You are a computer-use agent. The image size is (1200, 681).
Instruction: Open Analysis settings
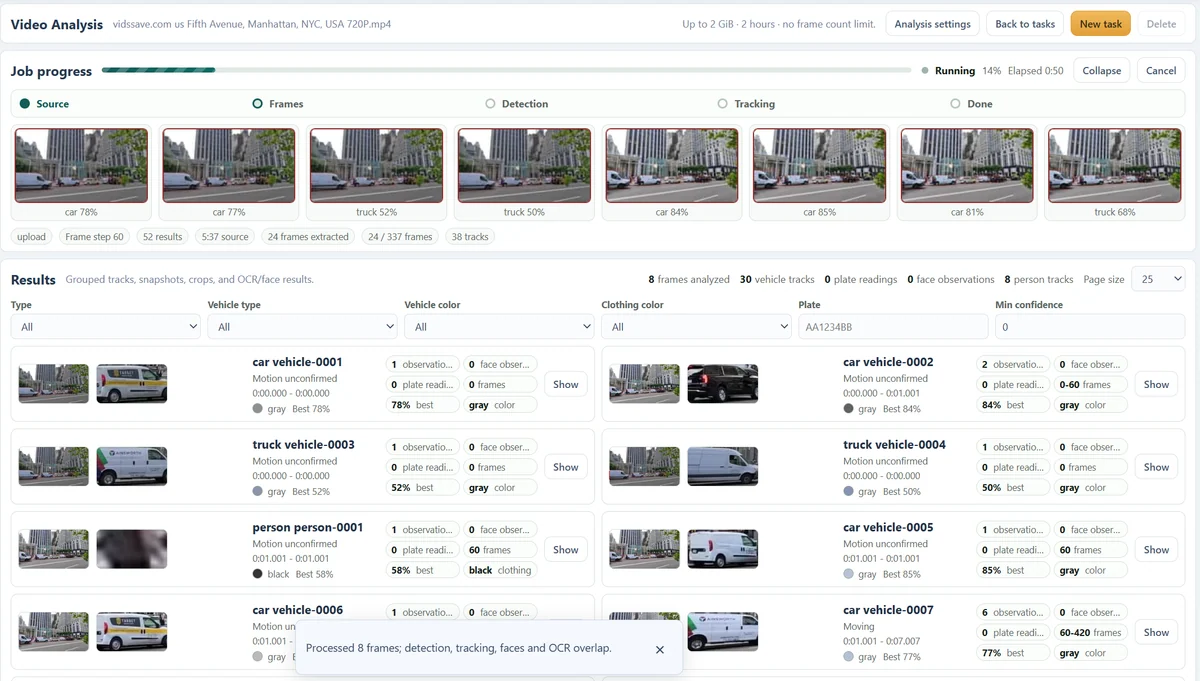coord(932,24)
